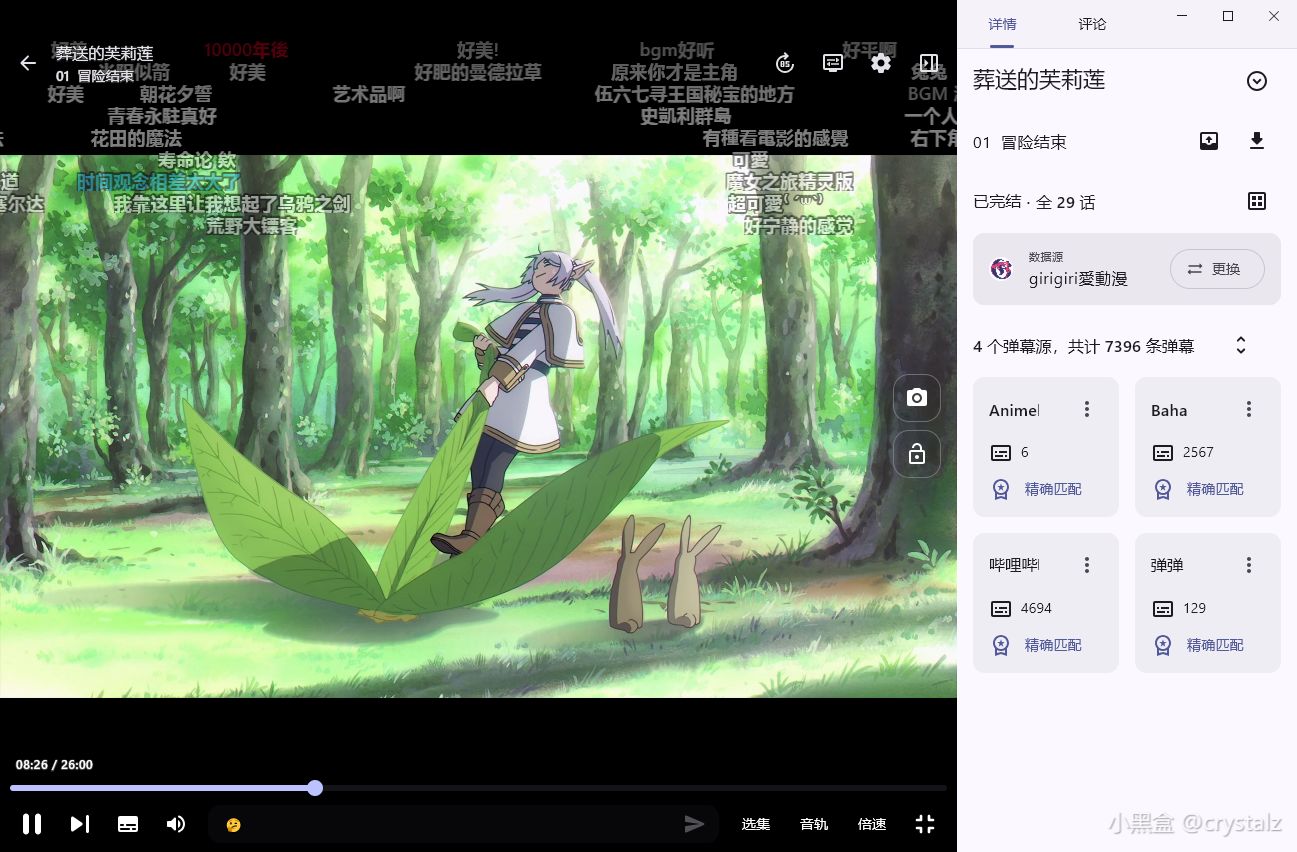Click the 4 个弹幕源，共计 7396 条弹幕 text
Image resolution: width=1297 pixels, height=852 pixels.
[x=1083, y=346]
